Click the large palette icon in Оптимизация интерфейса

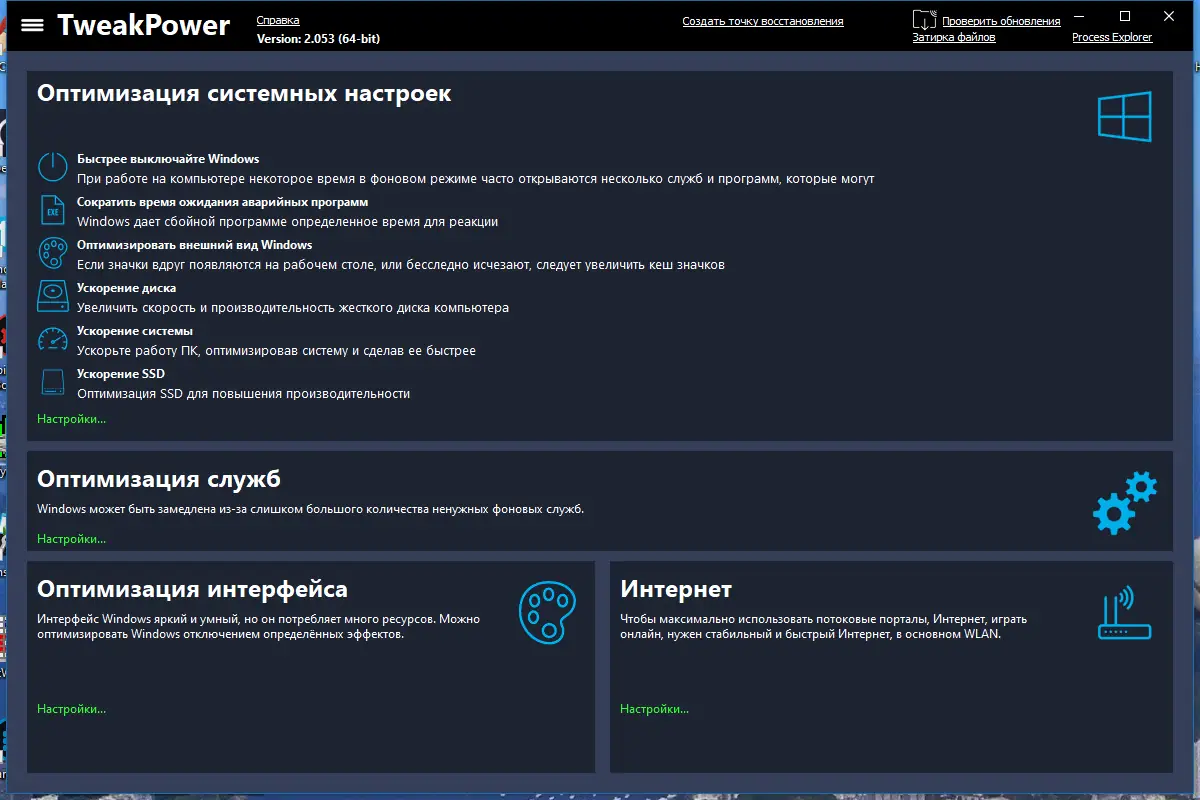point(548,613)
